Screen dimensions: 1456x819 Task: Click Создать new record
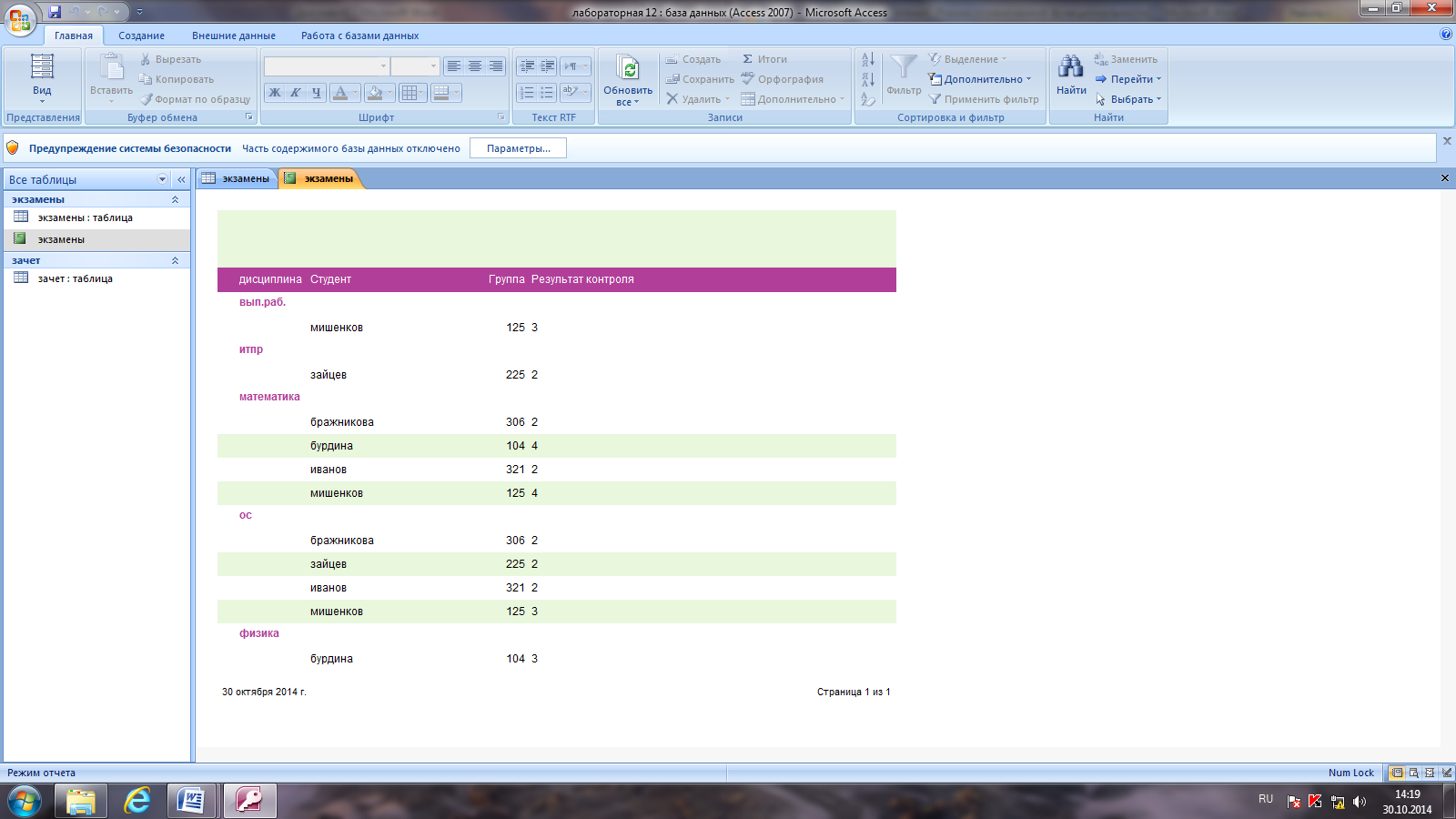click(693, 59)
